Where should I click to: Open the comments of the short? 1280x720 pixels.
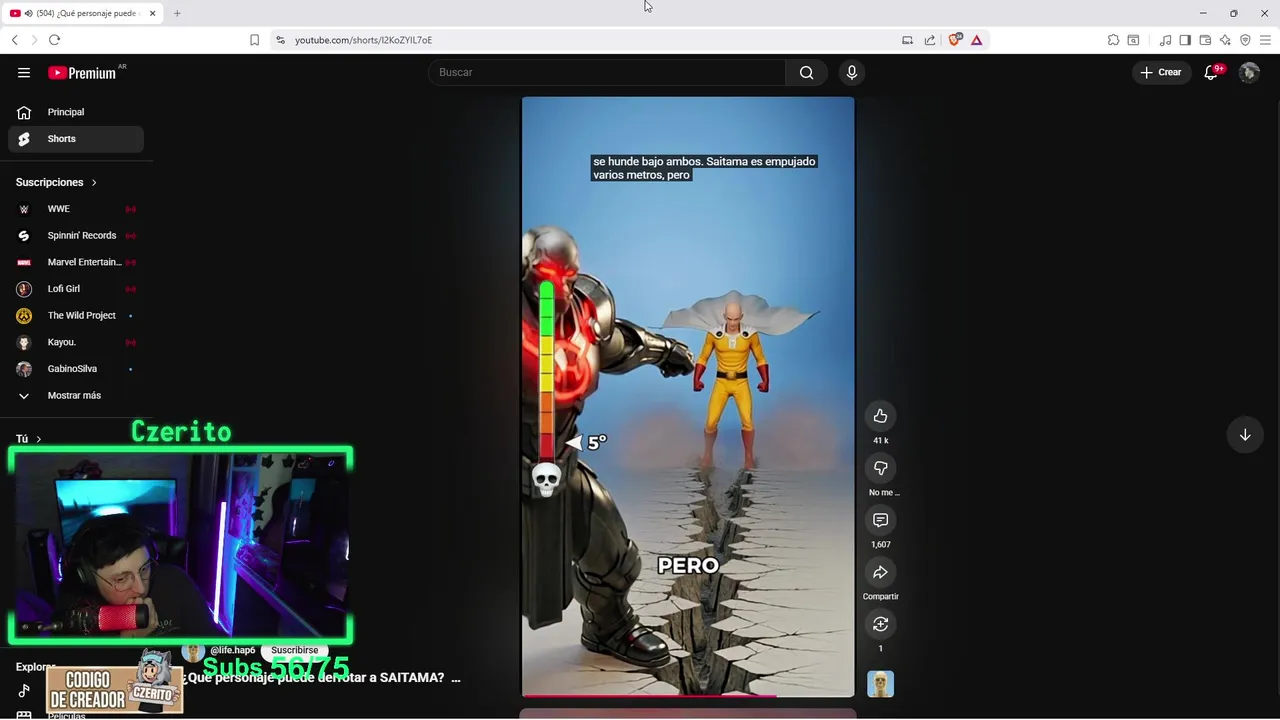coord(880,520)
